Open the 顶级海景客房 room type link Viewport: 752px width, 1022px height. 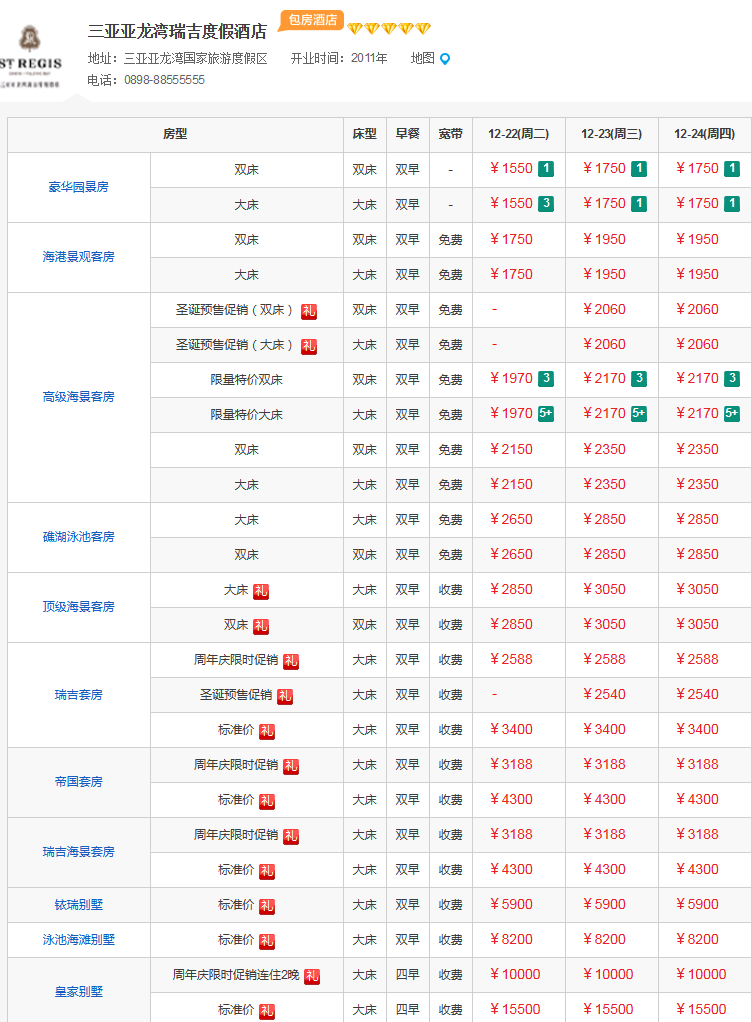(x=78, y=607)
